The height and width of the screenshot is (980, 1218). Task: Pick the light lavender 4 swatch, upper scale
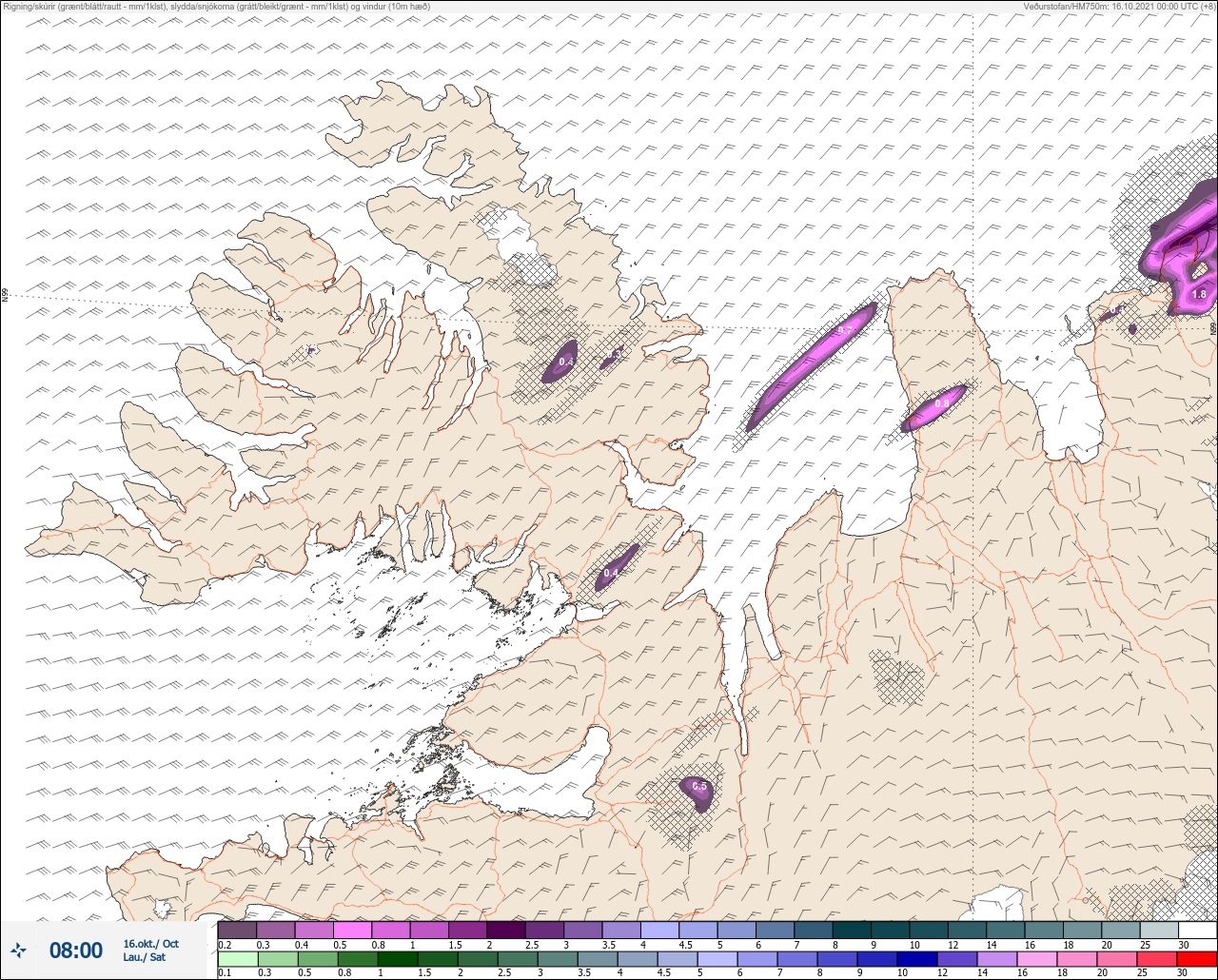point(659,930)
